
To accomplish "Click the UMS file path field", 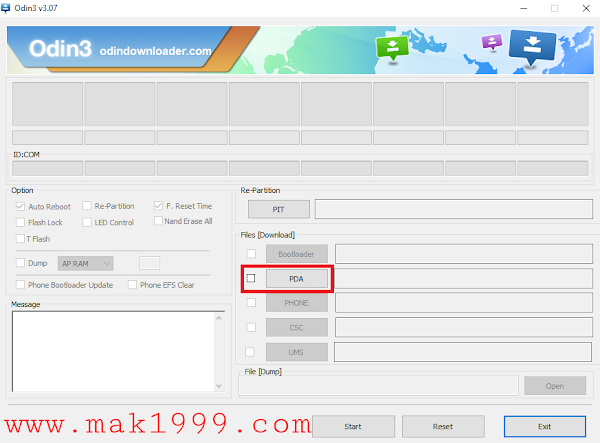I will [x=463, y=352].
